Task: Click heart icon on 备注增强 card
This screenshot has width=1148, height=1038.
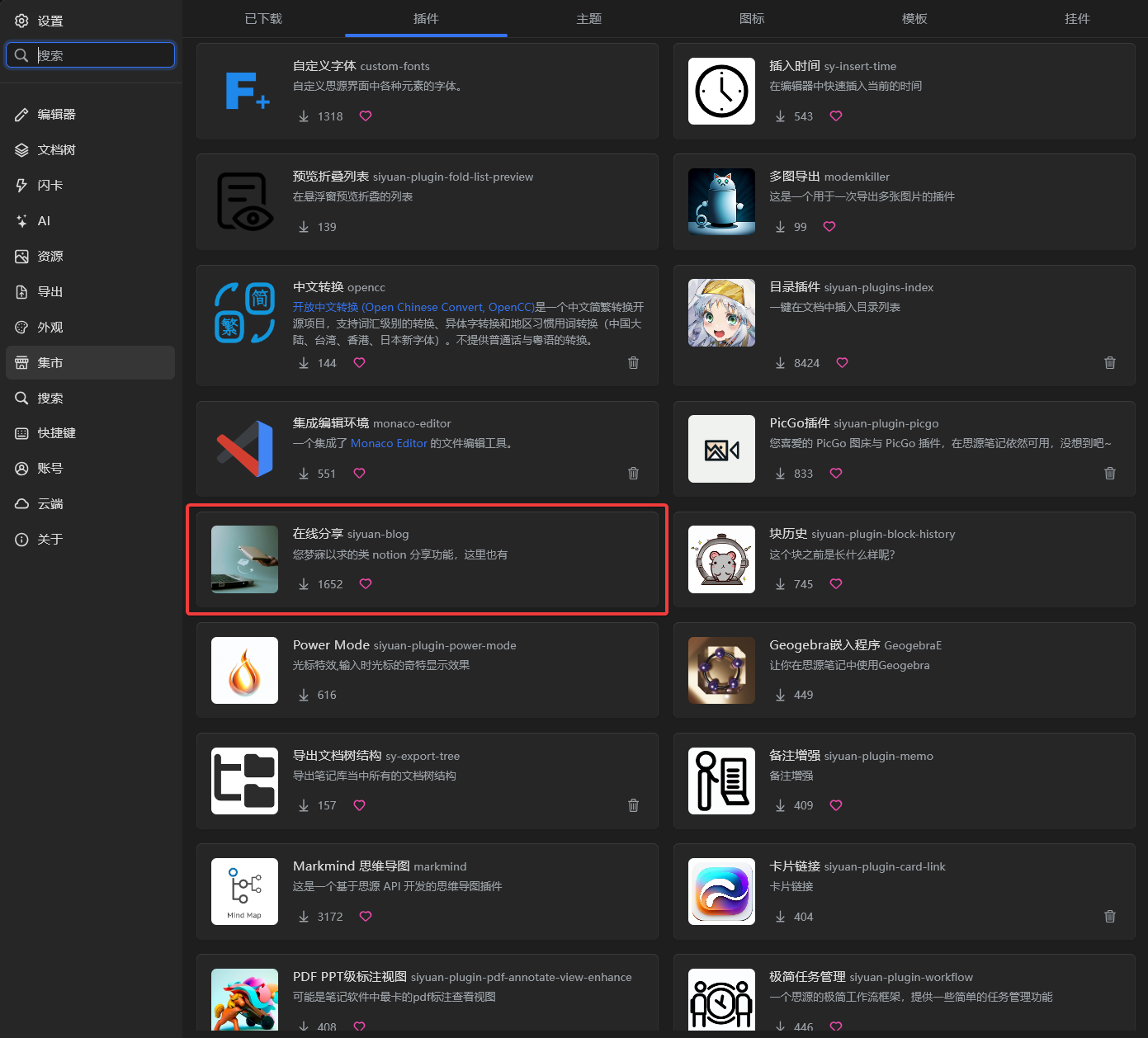Action: (836, 805)
